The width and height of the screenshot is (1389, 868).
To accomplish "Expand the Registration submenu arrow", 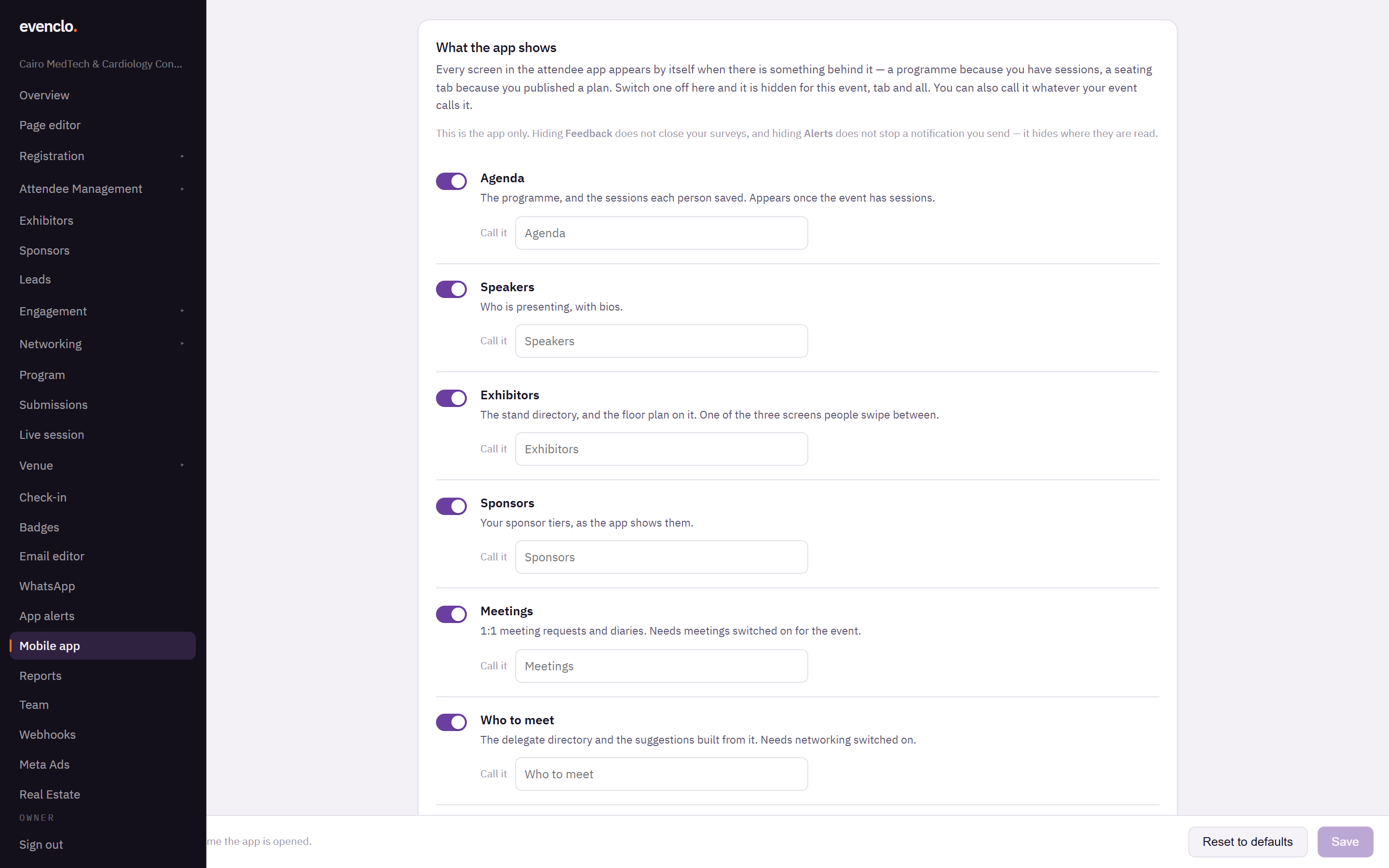I will click(x=182, y=156).
